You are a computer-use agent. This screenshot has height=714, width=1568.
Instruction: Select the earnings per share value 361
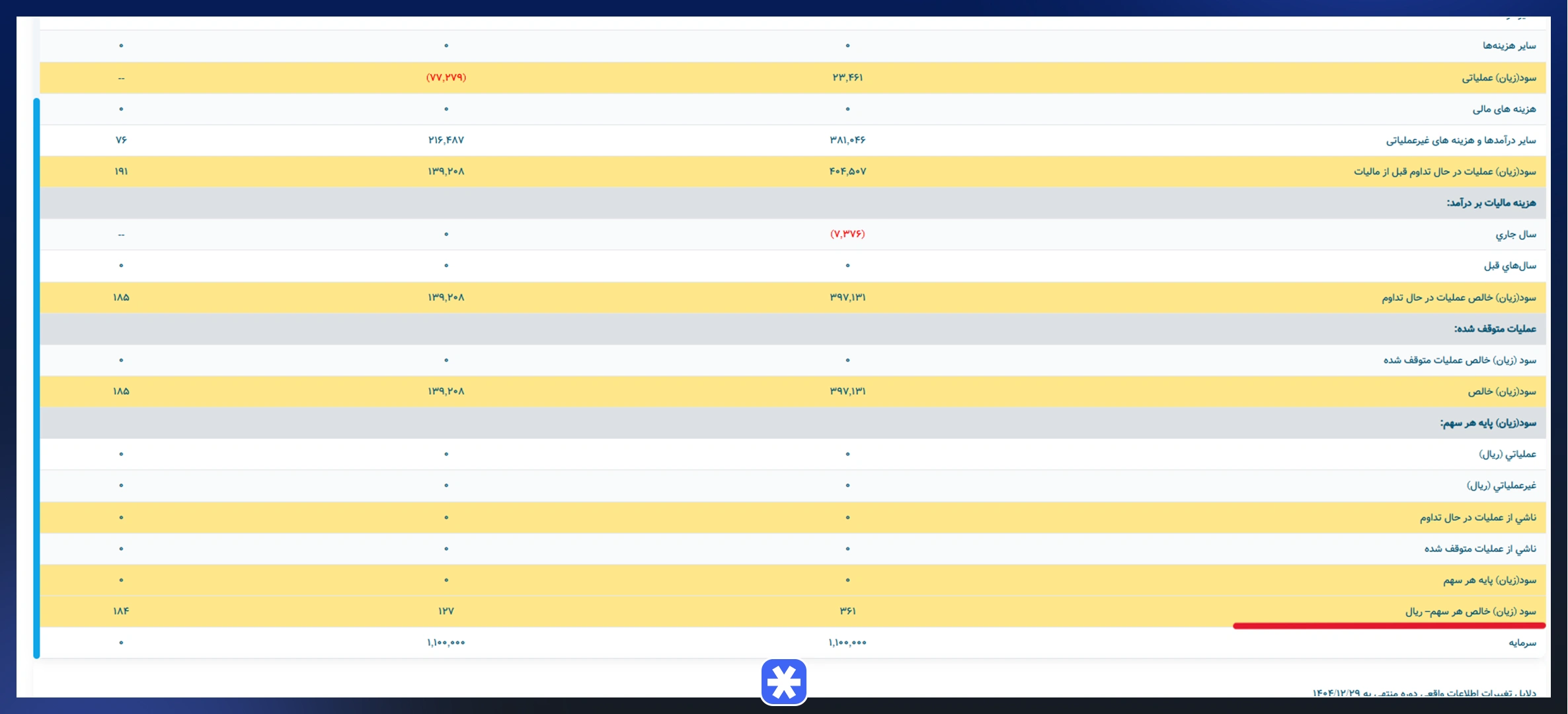[847, 611]
